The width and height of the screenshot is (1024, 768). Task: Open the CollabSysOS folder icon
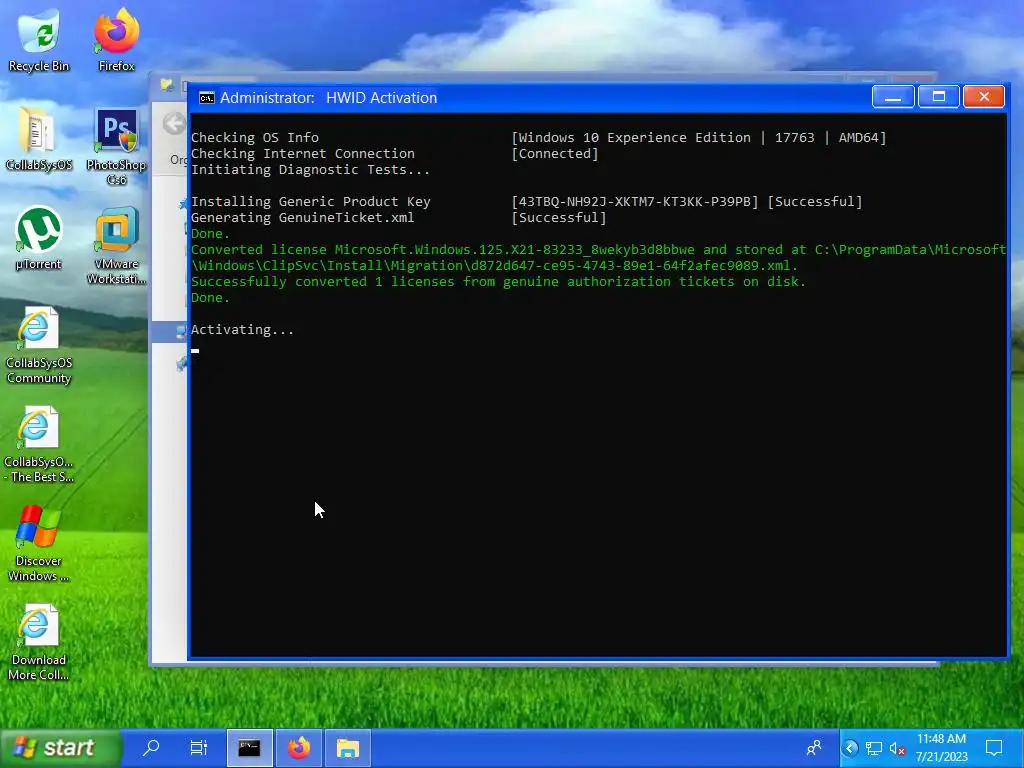(39, 138)
